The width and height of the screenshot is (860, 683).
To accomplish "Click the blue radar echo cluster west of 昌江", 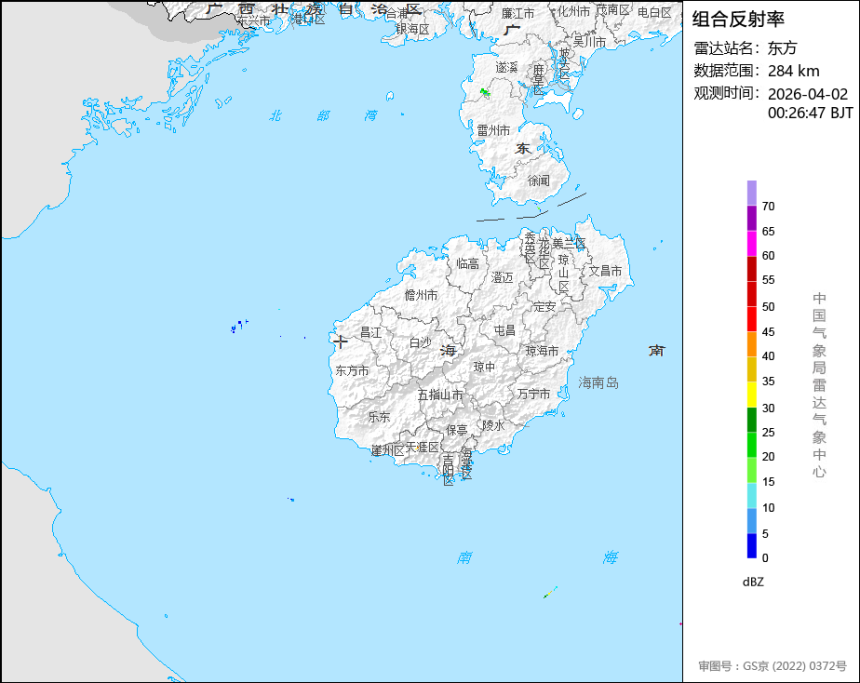I will tap(239, 326).
